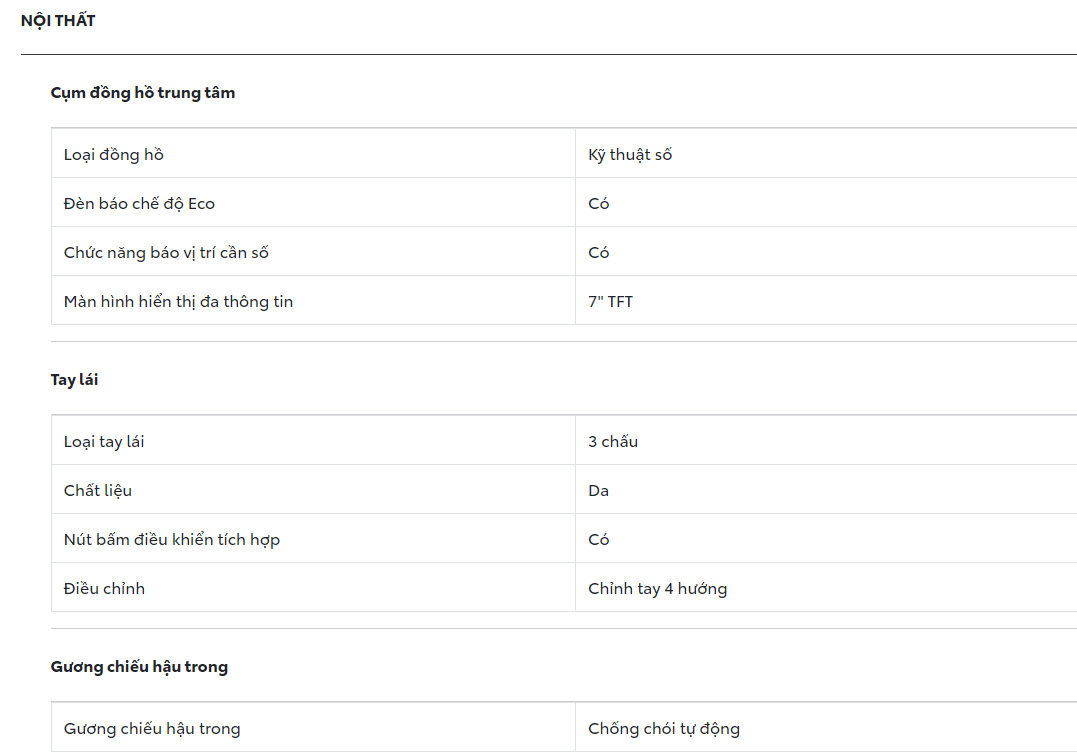Click the Đèn báo chế độ Eco label
The height and width of the screenshot is (752, 1077).
coord(139,204)
